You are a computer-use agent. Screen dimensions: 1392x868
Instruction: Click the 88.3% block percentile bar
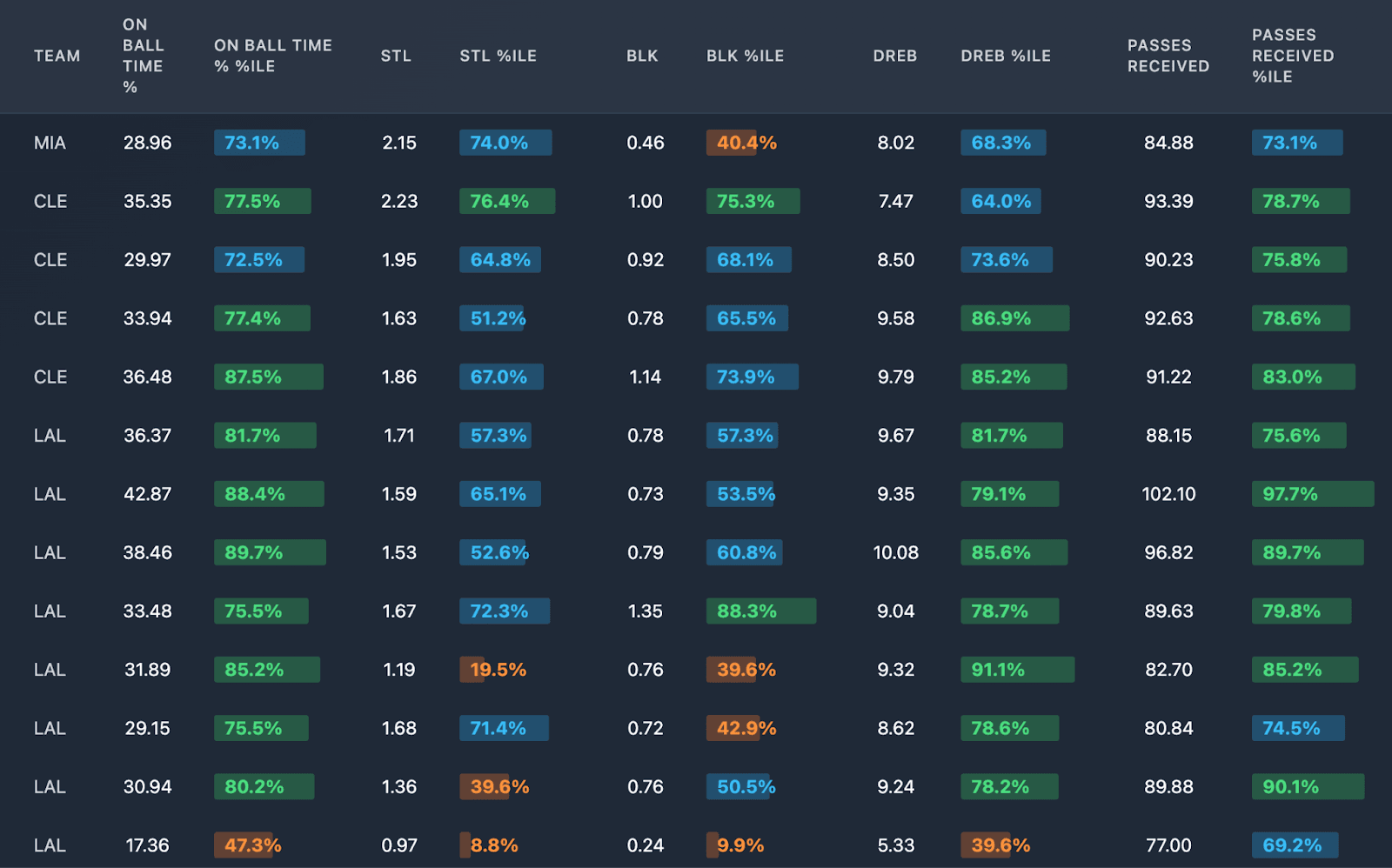click(760, 611)
